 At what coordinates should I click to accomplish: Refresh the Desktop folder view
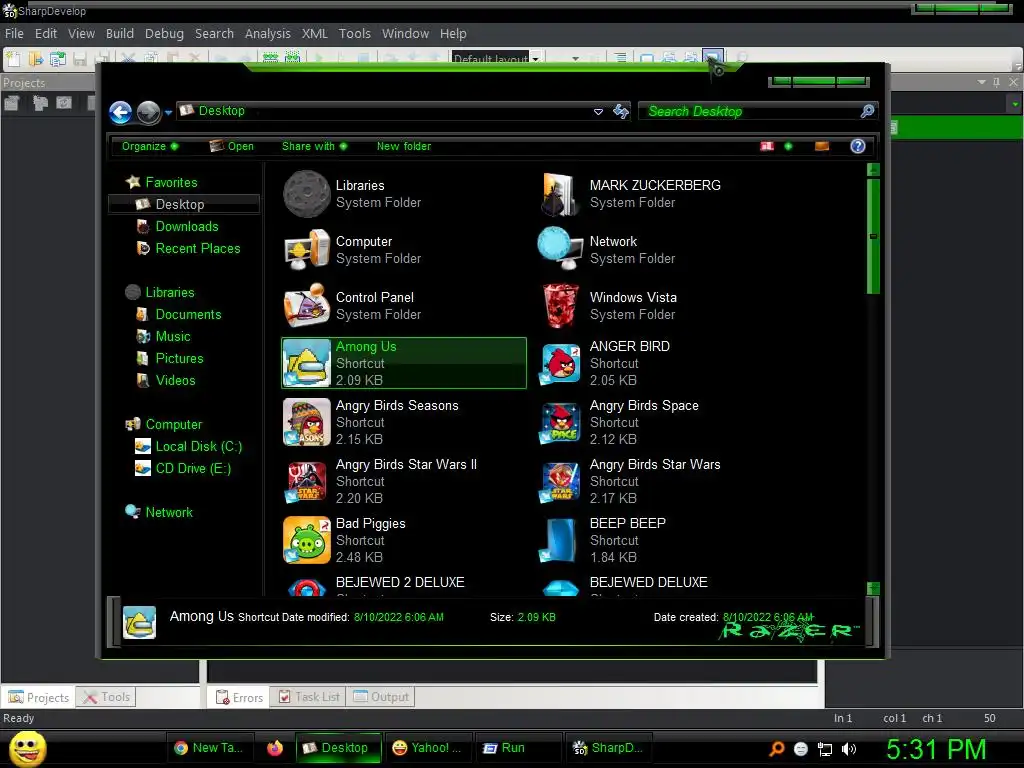[621, 112]
